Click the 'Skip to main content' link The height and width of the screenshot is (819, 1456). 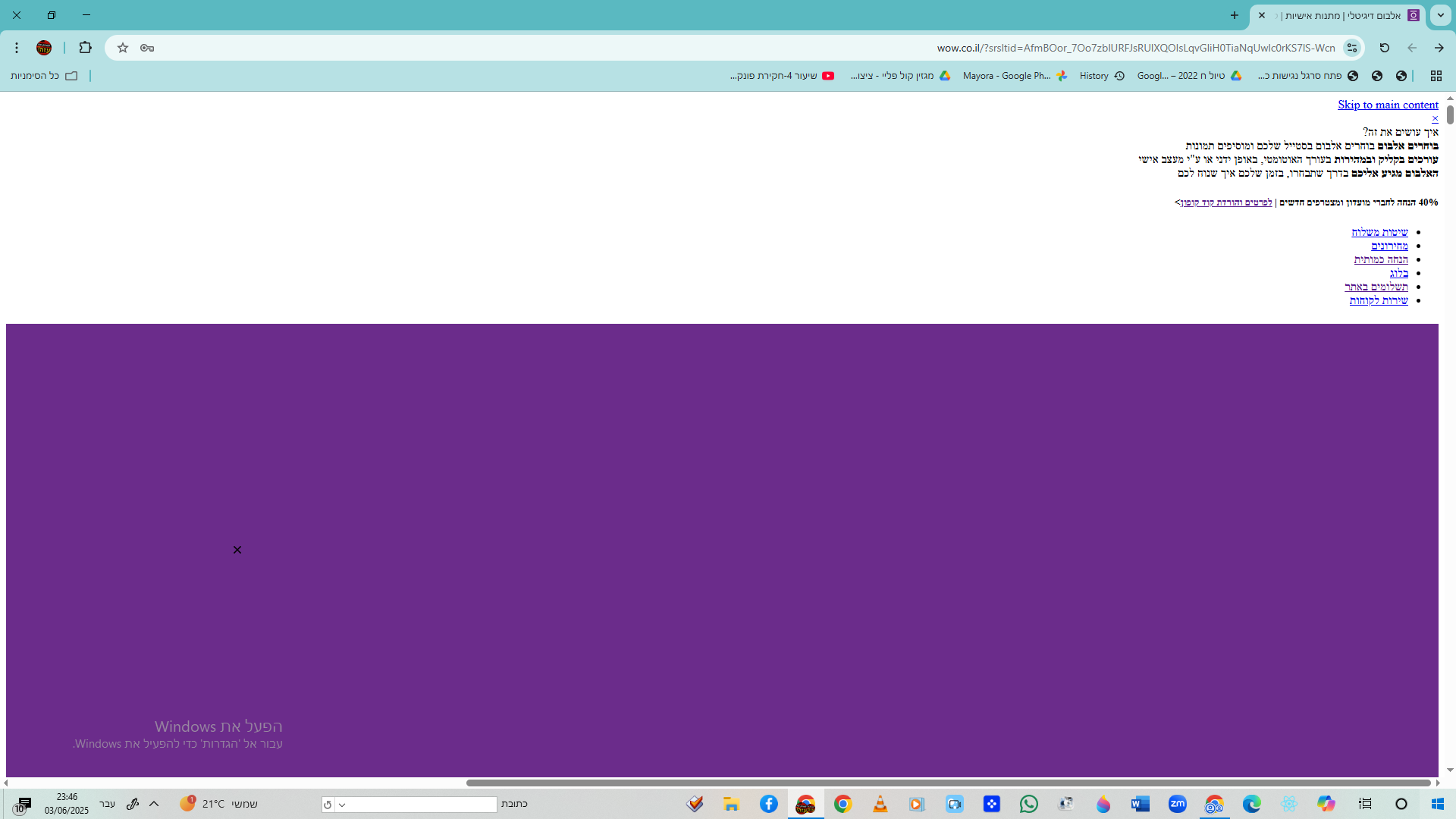coord(1387,105)
